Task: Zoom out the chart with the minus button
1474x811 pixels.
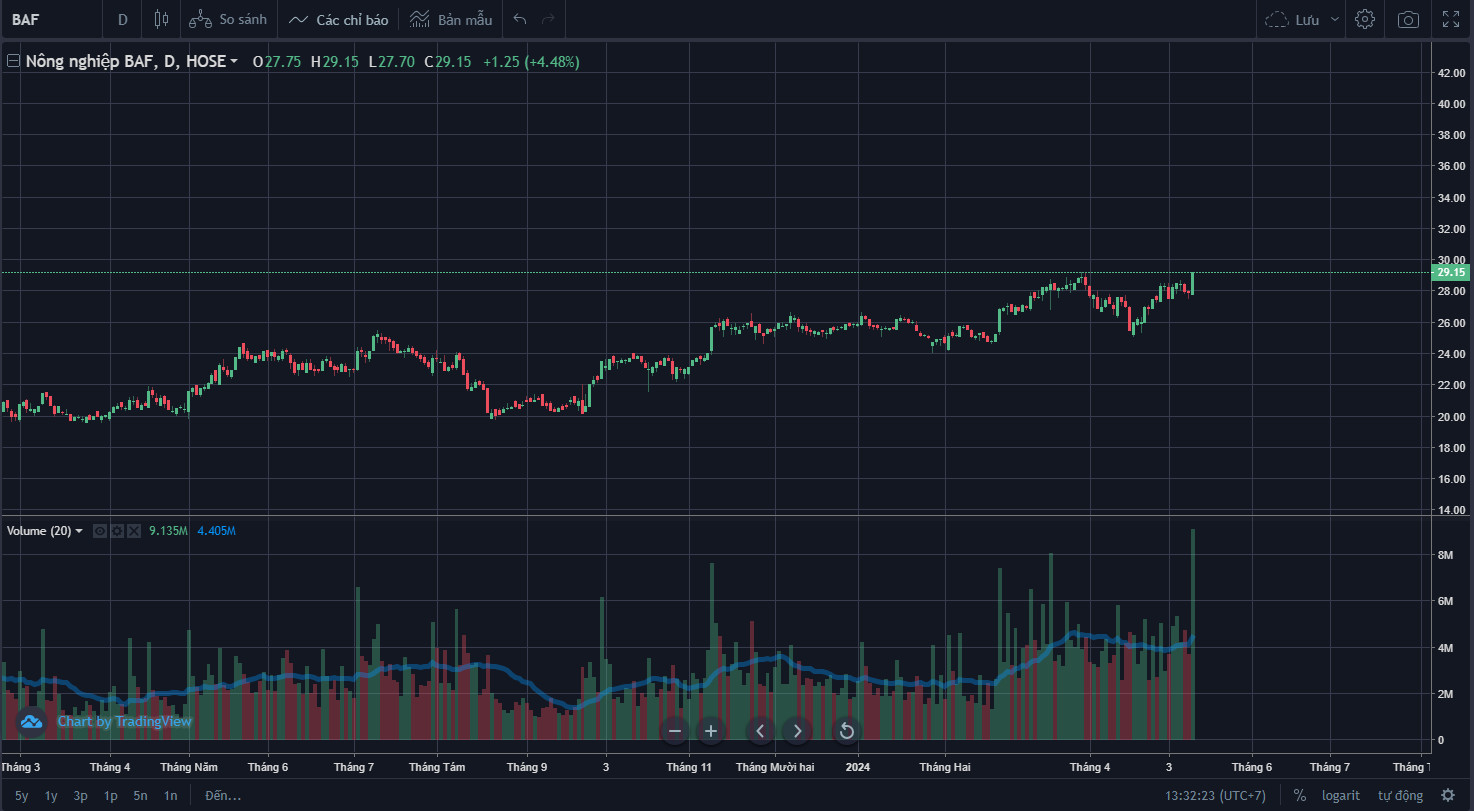Action: [675, 731]
